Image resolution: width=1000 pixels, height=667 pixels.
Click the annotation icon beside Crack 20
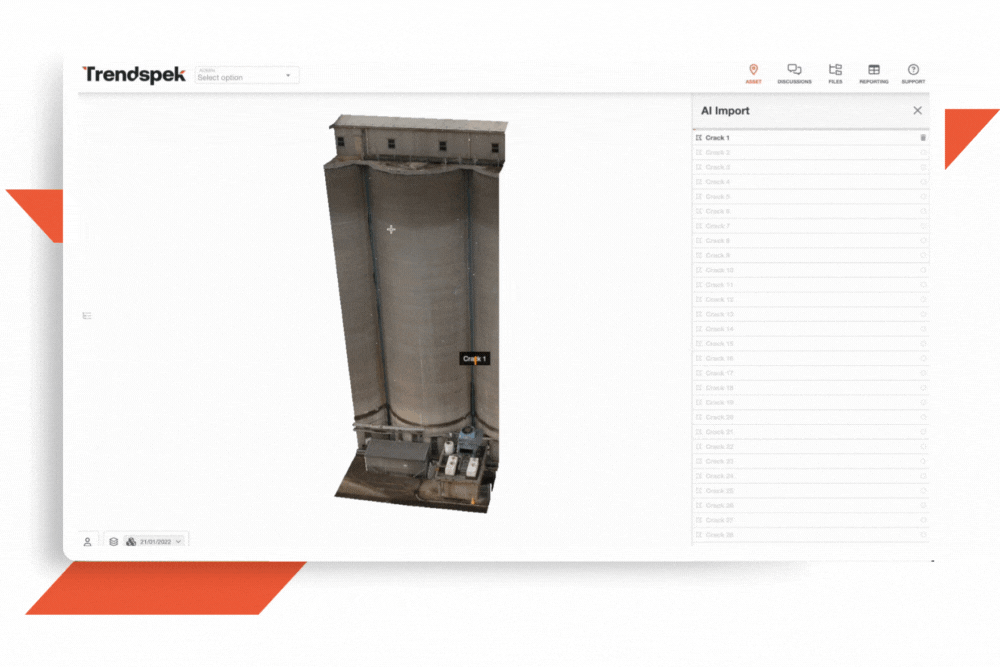point(699,417)
